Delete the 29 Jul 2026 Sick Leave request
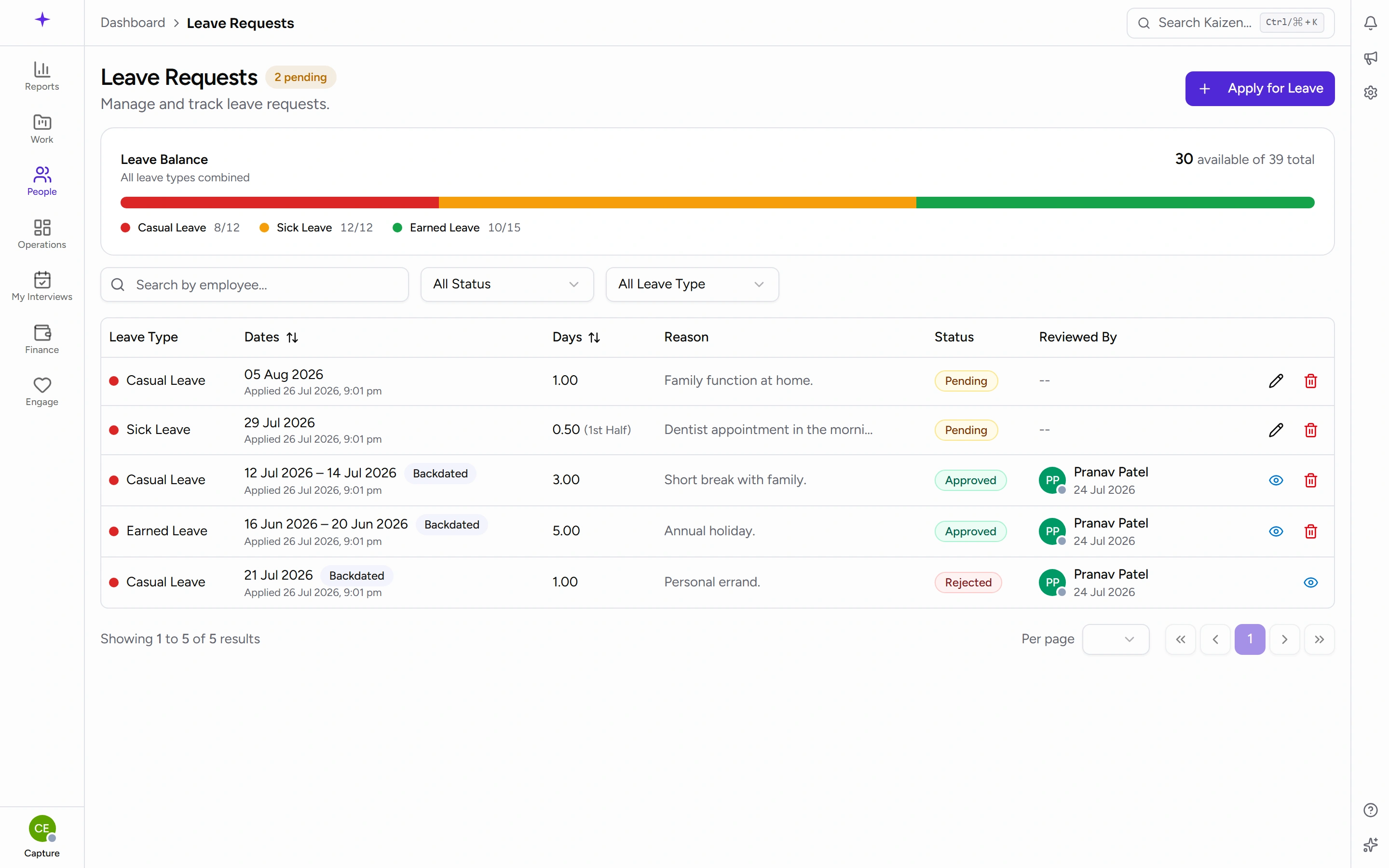This screenshot has height=868, width=1389. click(x=1310, y=430)
